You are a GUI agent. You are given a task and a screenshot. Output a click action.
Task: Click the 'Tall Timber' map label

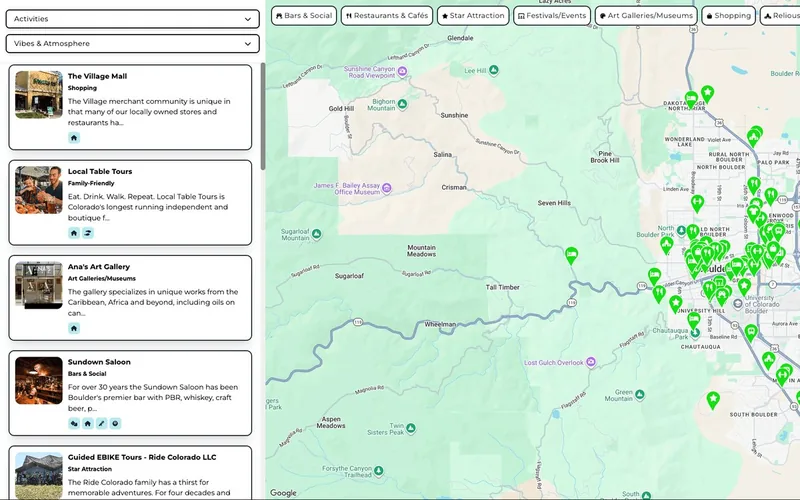(503, 287)
